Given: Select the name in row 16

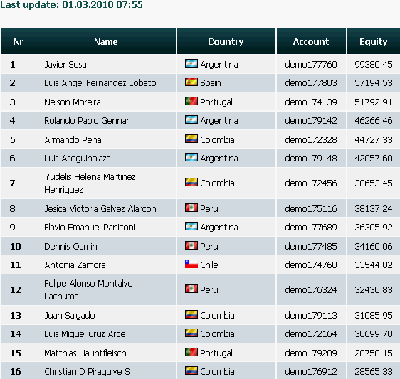Looking at the screenshot, I should (87, 371).
